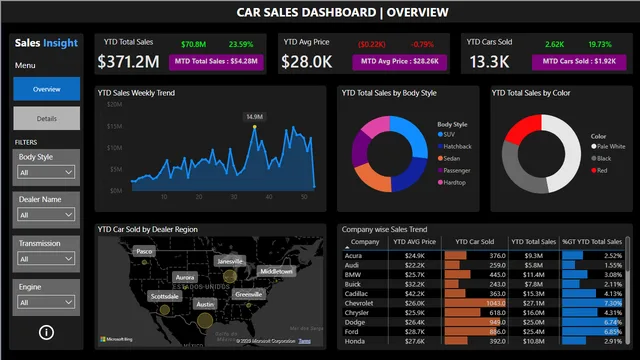Image resolution: width=640 pixels, height=360 pixels.
Task: Click the 19.73% growth figure
Action: (x=600, y=44)
